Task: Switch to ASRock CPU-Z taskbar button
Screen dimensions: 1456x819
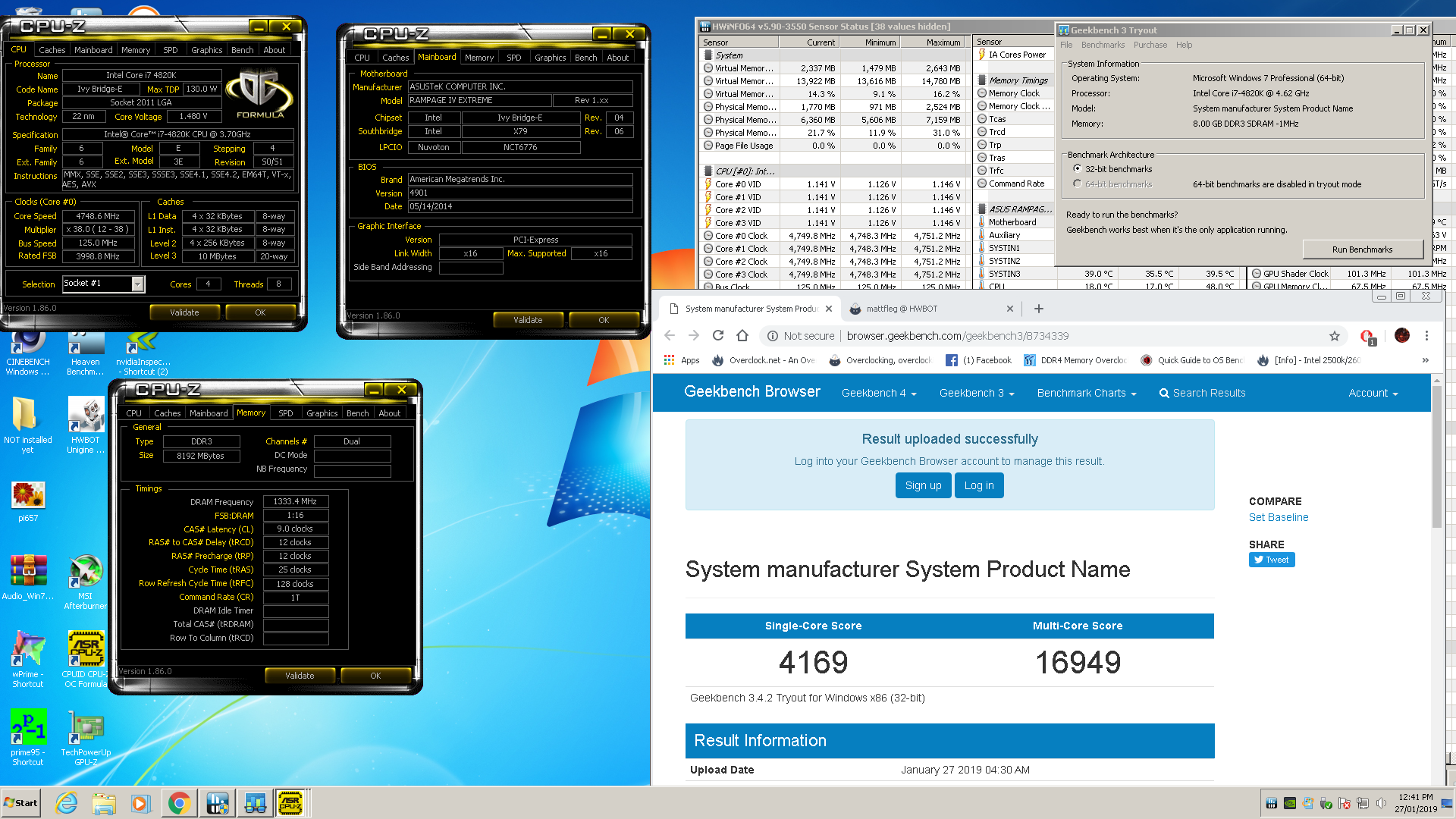Action: click(x=290, y=803)
